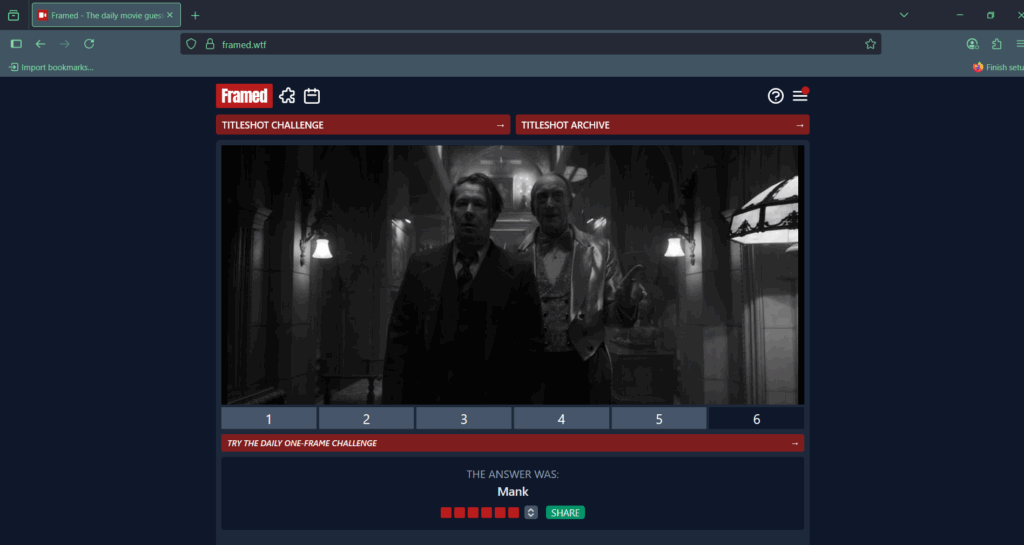
Task: Open the calendar archive icon
Action: [x=312, y=96]
